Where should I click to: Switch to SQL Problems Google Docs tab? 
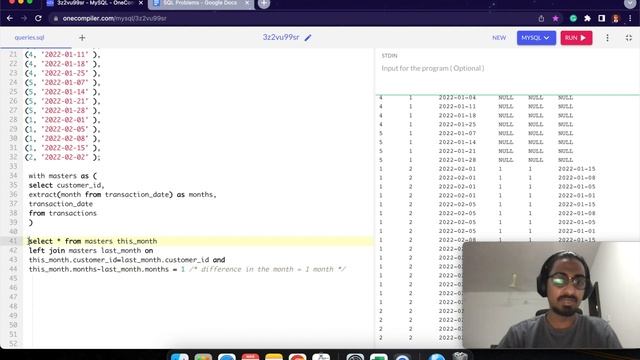click(200, 3)
